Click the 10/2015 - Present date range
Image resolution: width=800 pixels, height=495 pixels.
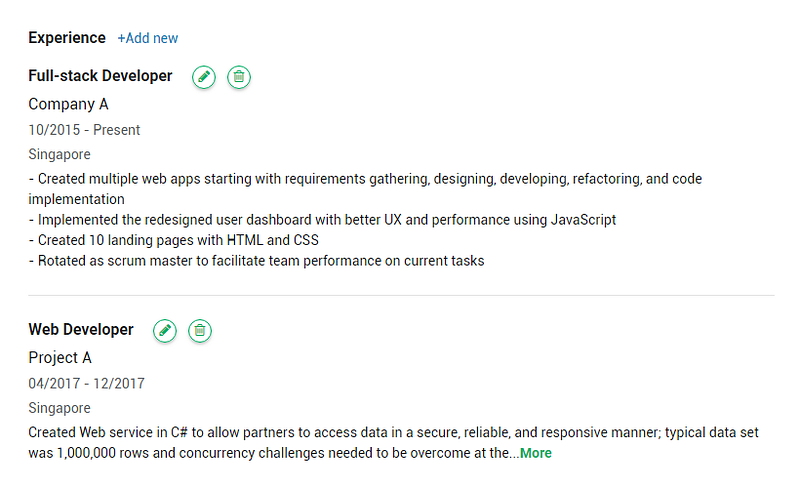pyautogui.click(x=84, y=130)
